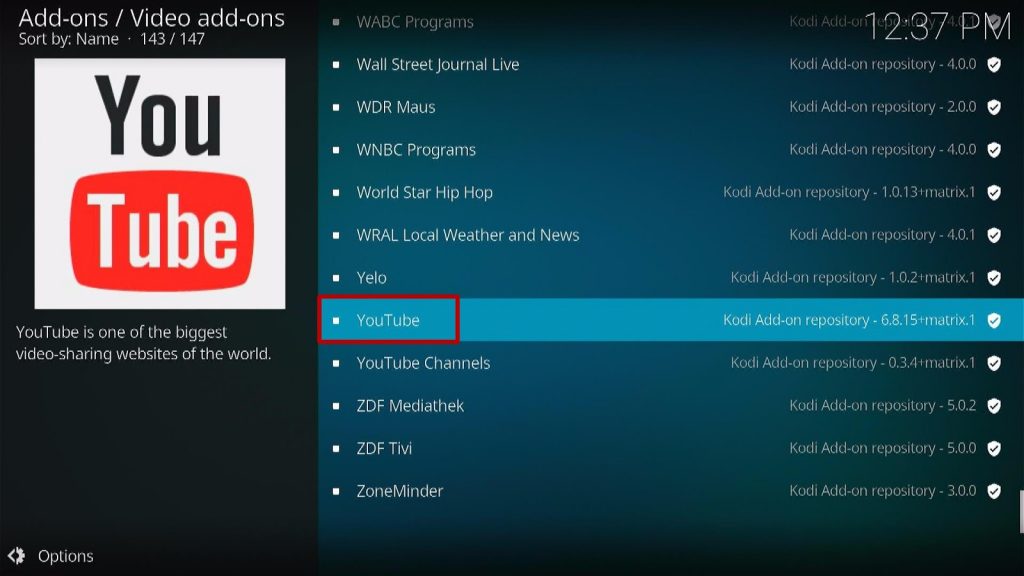Click bullet marker beside WDR Maus
This screenshot has height=576, width=1024.
[336, 107]
